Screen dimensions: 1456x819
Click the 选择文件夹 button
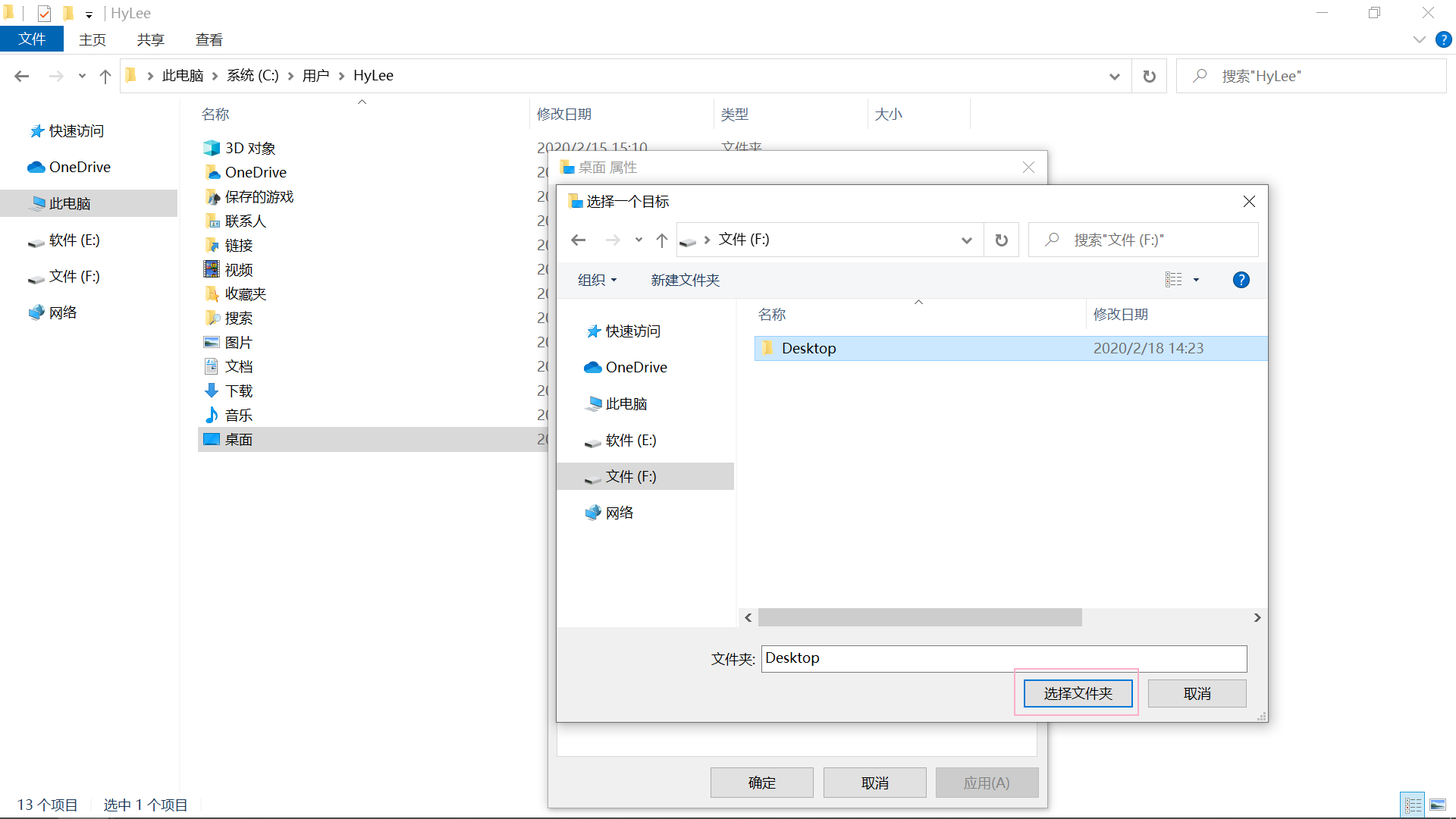pos(1077,693)
